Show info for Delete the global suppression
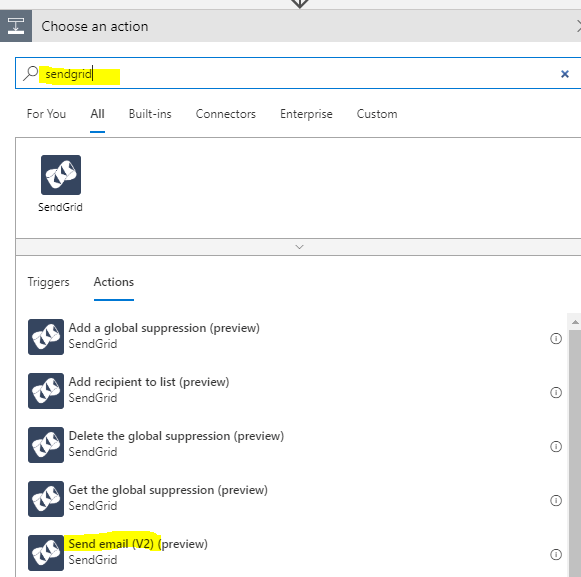581x577 pixels. [x=556, y=447]
